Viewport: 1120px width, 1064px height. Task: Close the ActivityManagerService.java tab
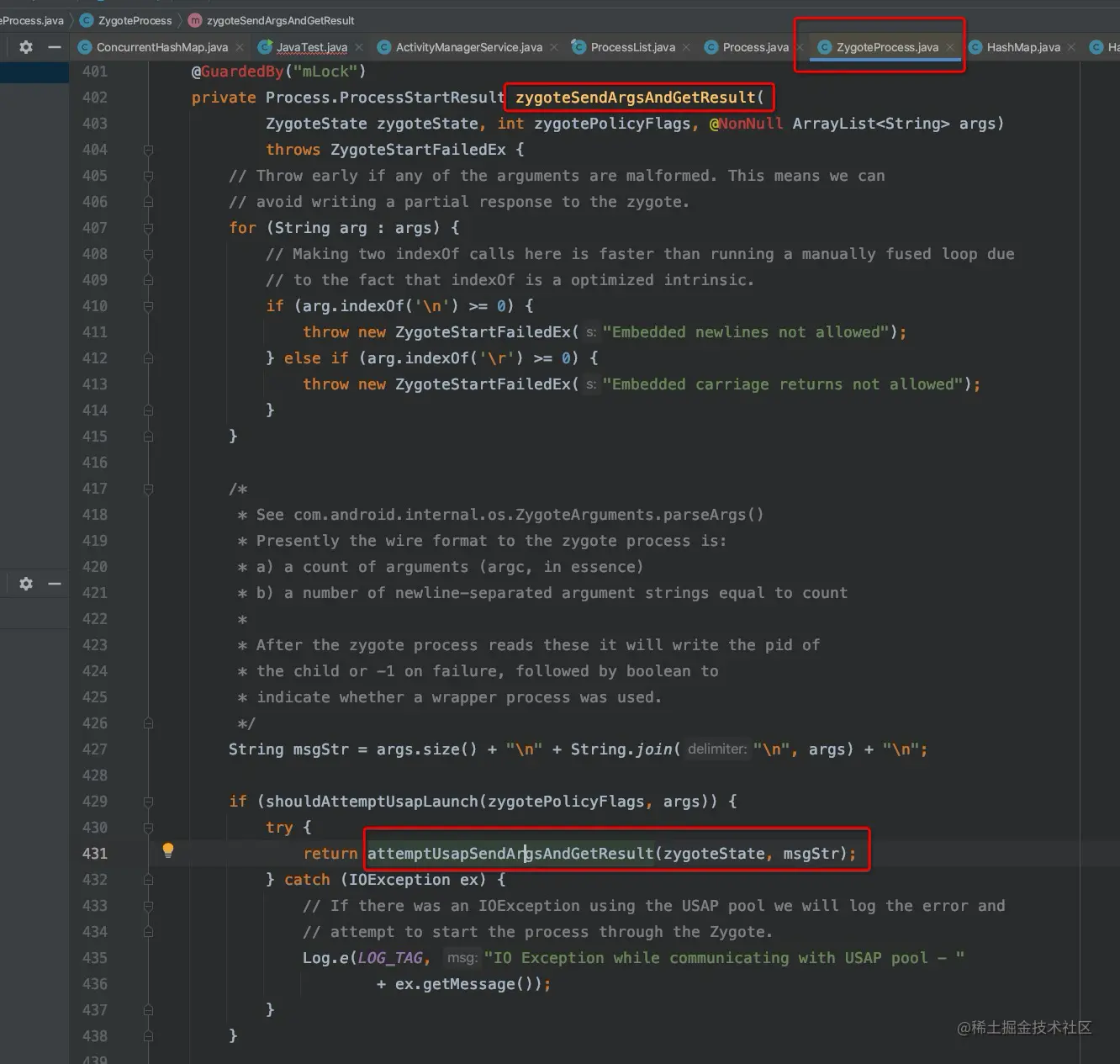[554, 47]
